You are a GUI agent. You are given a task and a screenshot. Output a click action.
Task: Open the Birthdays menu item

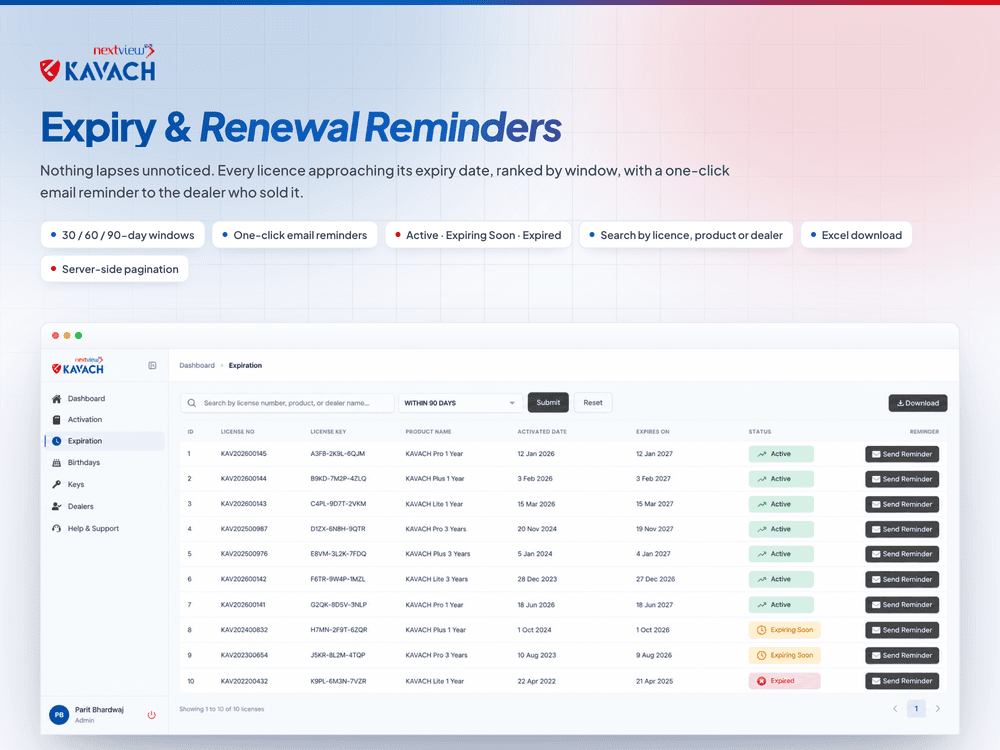coord(105,463)
